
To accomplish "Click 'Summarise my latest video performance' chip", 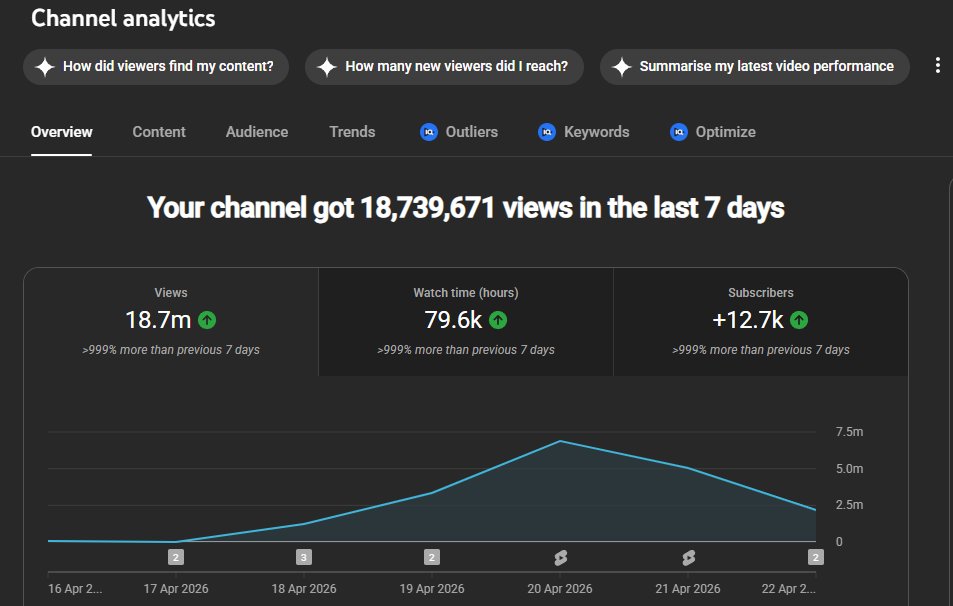I will pos(755,67).
